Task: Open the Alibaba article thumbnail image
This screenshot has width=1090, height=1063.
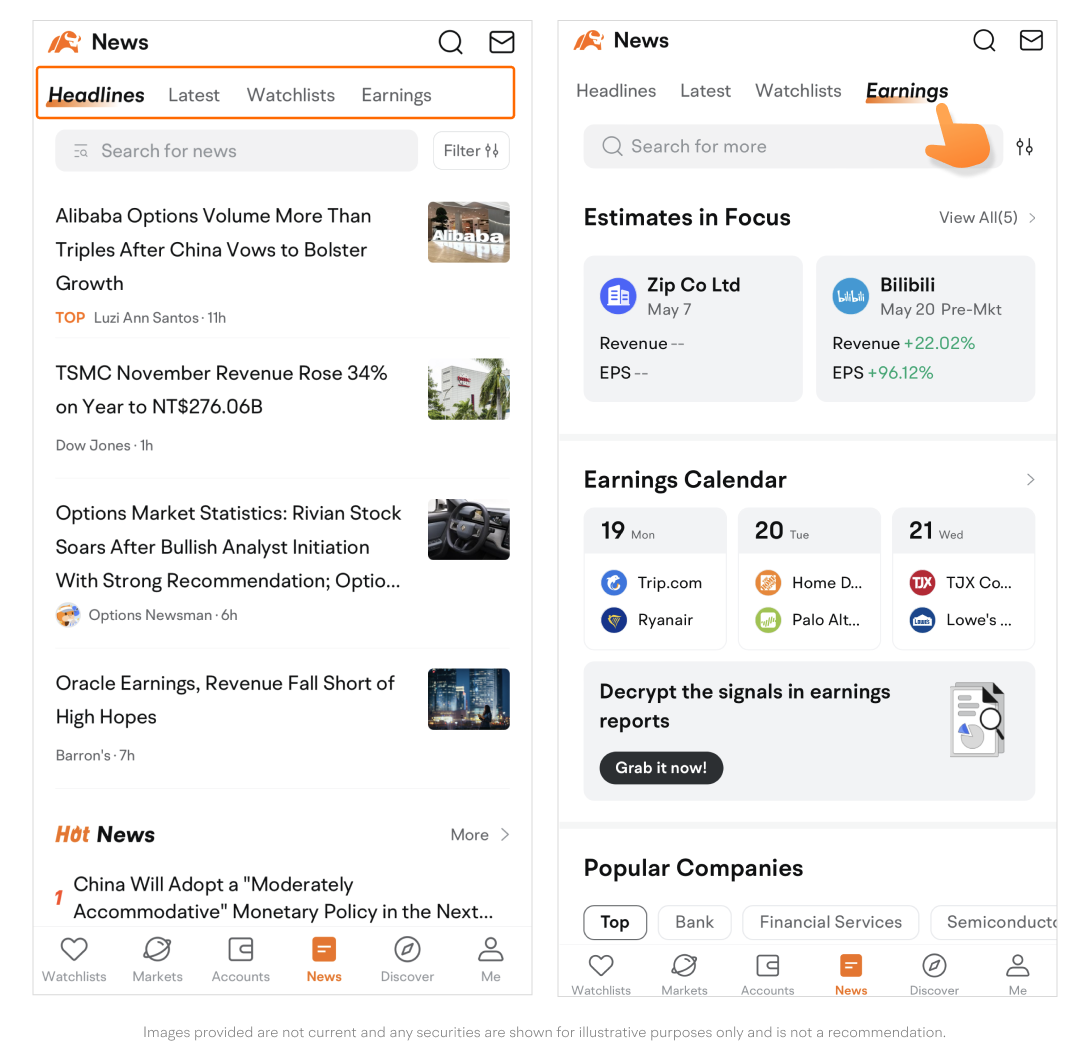Action: pyautogui.click(x=468, y=232)
